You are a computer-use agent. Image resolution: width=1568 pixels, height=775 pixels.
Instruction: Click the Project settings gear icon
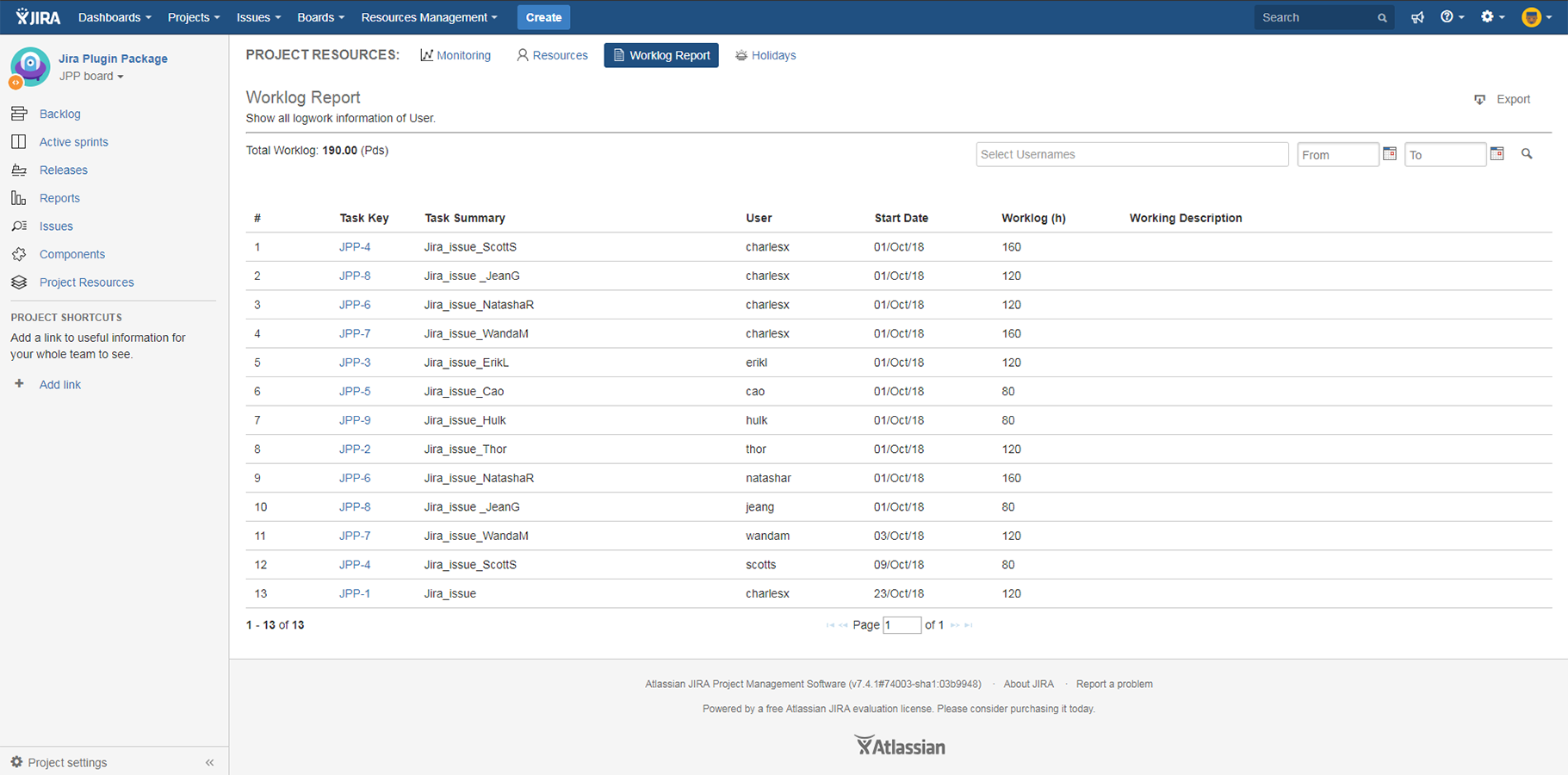pos(16,762)
